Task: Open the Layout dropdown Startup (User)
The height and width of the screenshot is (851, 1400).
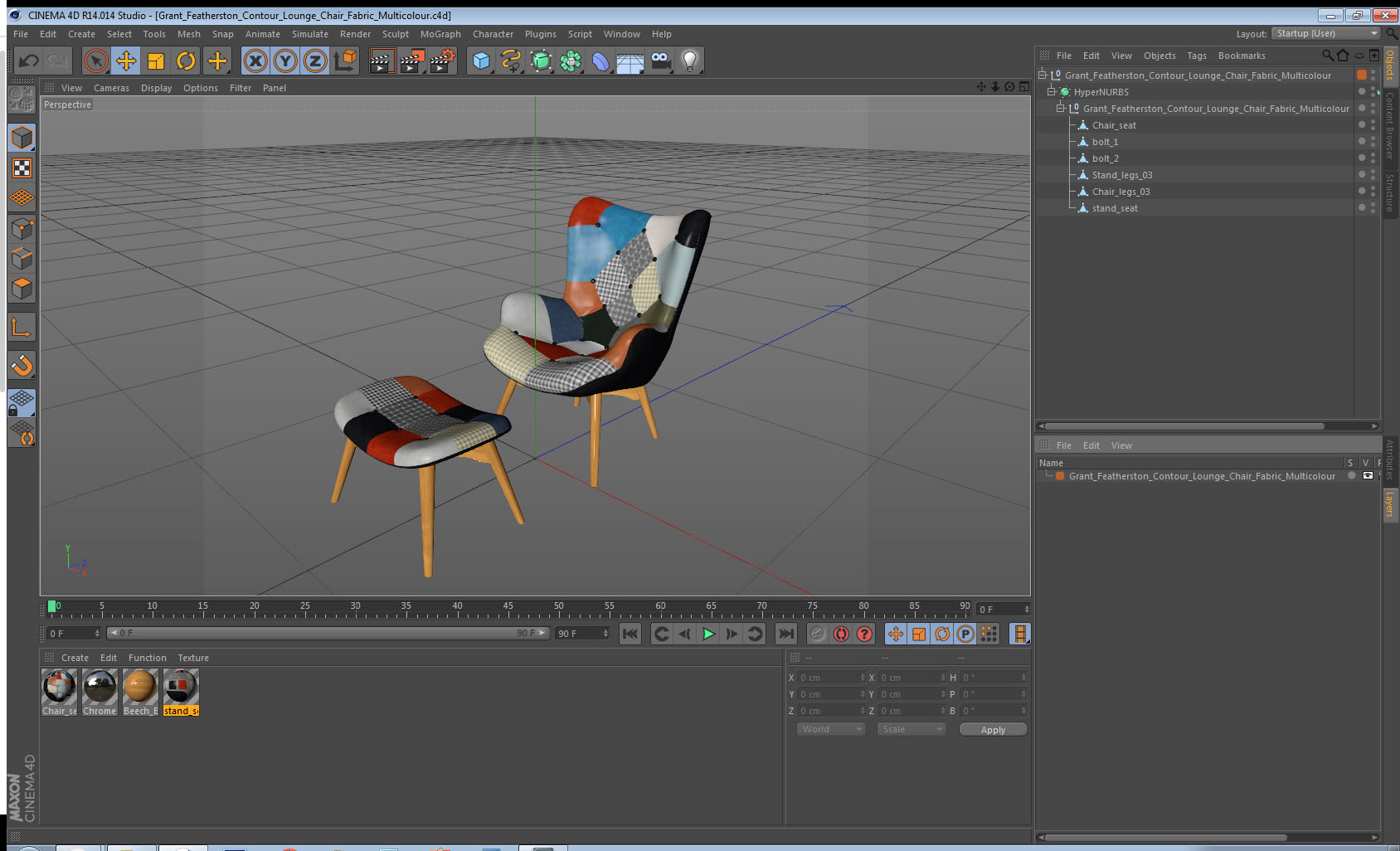Action: pyautogui.click(x=1326, y=34)
